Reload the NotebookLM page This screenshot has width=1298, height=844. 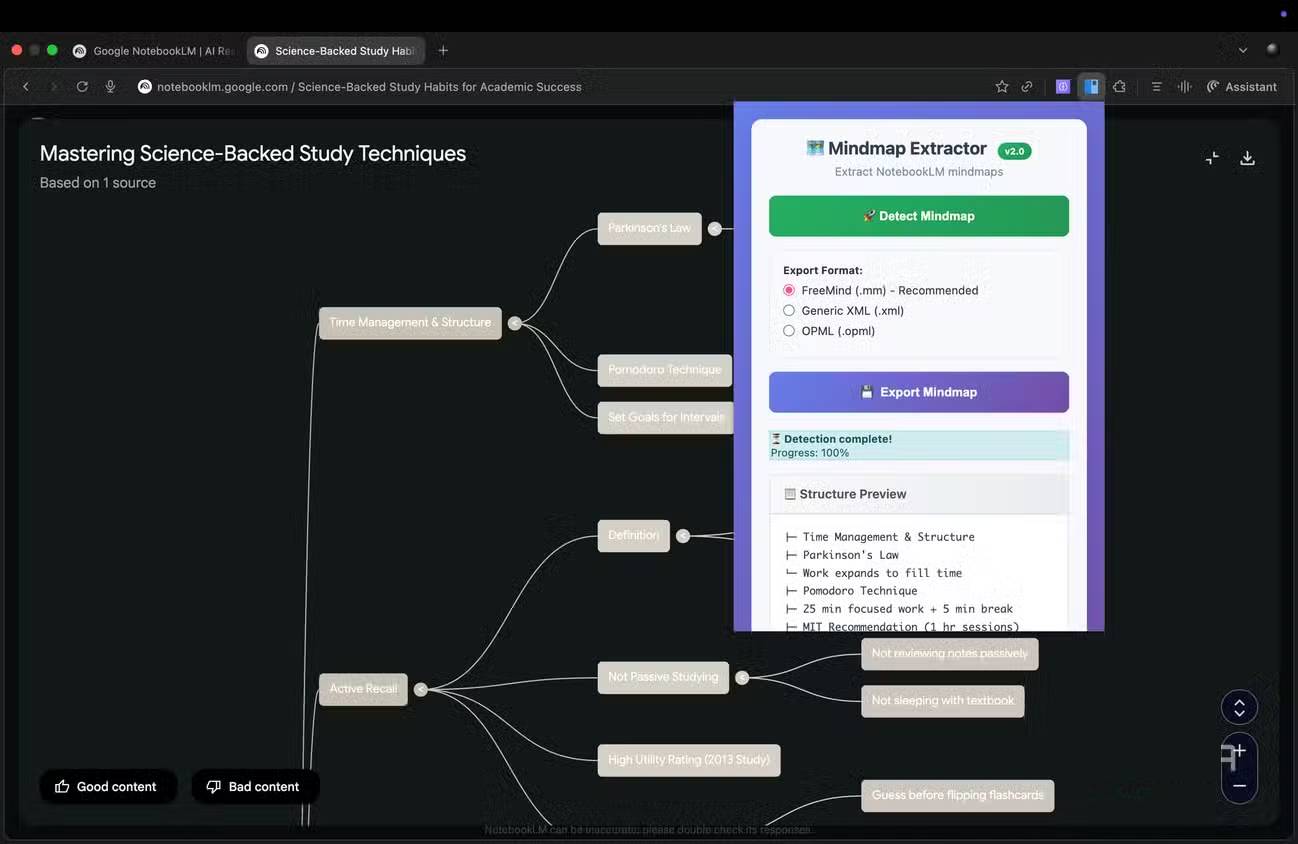pos(82,87)
